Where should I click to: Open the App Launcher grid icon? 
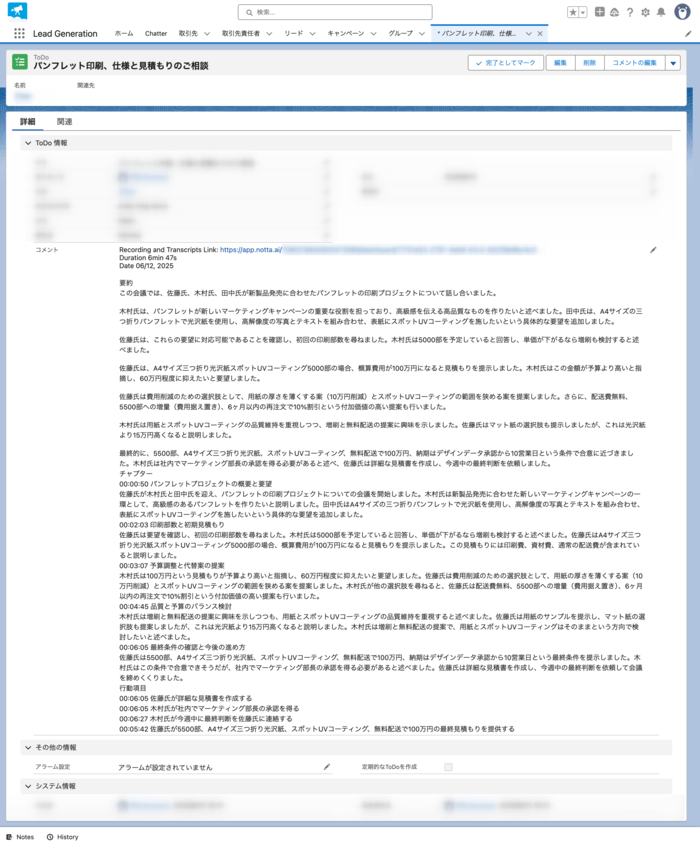[x=19, y=33]
